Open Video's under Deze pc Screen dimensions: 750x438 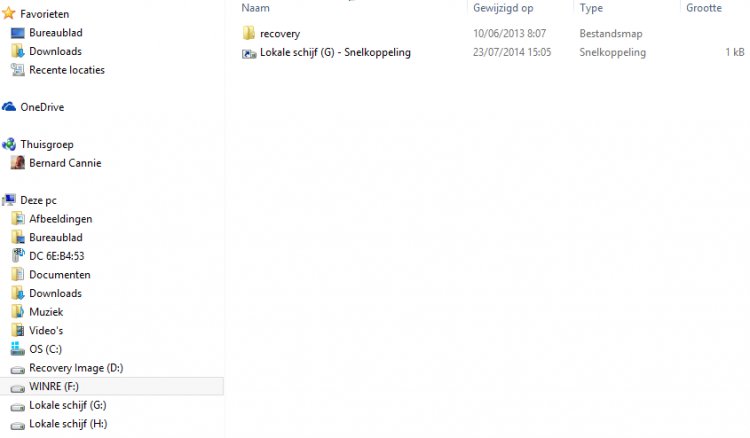tap(46, 330)
